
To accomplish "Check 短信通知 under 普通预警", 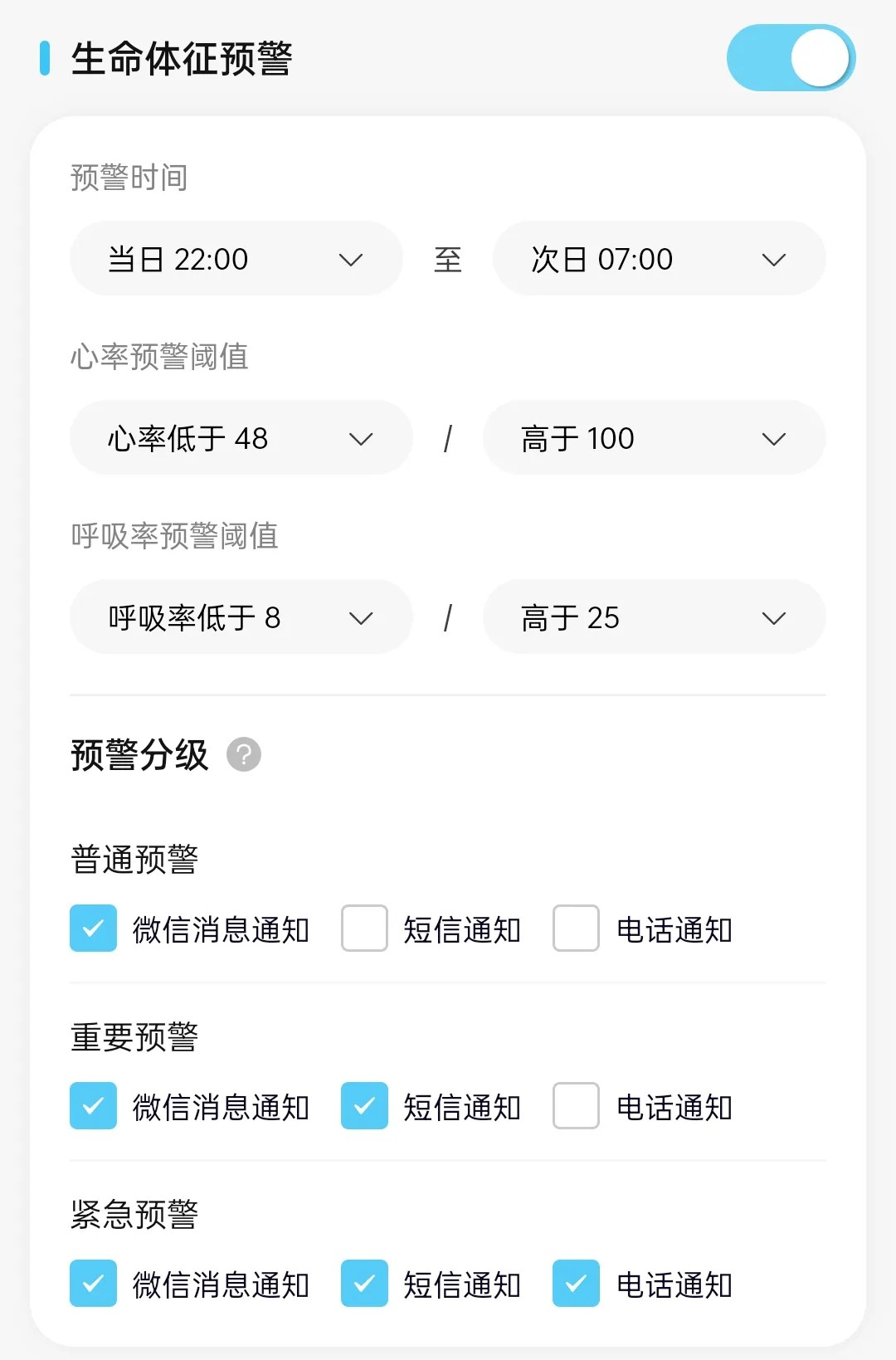I will [x=364, y=929].
